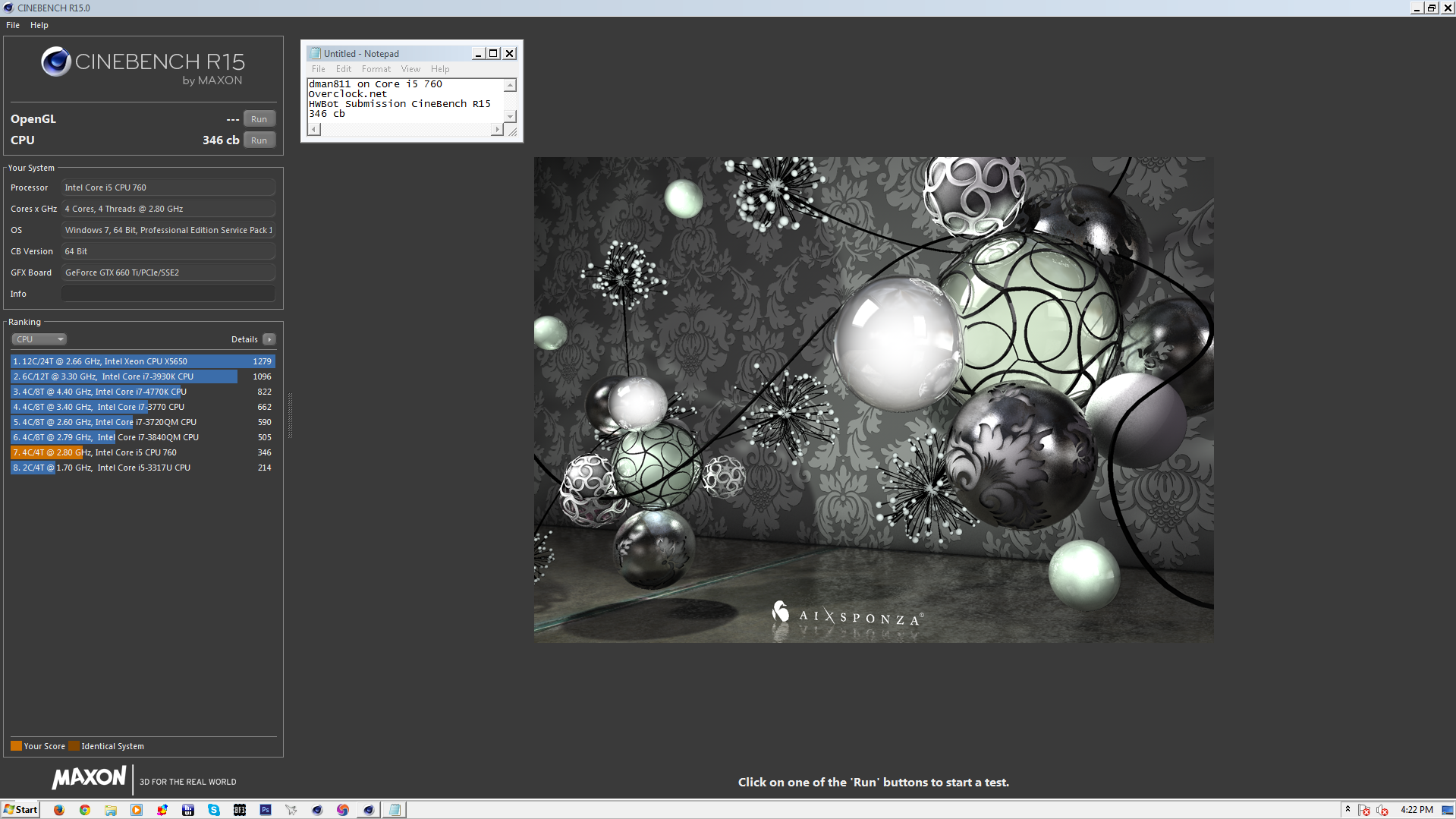1456x819 pixels.
Task: Run the OpenGL benchmark test
Action: [x=259, y=119]
